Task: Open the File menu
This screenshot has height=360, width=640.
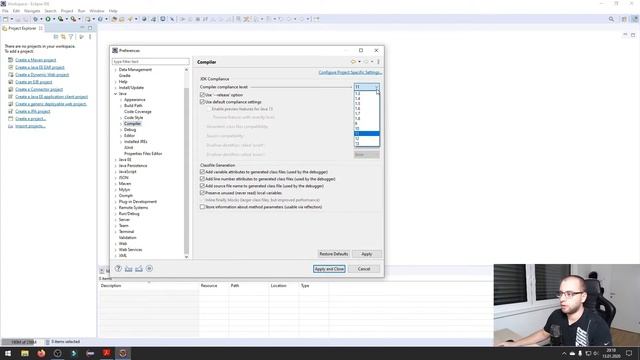Action: (5, 11)
